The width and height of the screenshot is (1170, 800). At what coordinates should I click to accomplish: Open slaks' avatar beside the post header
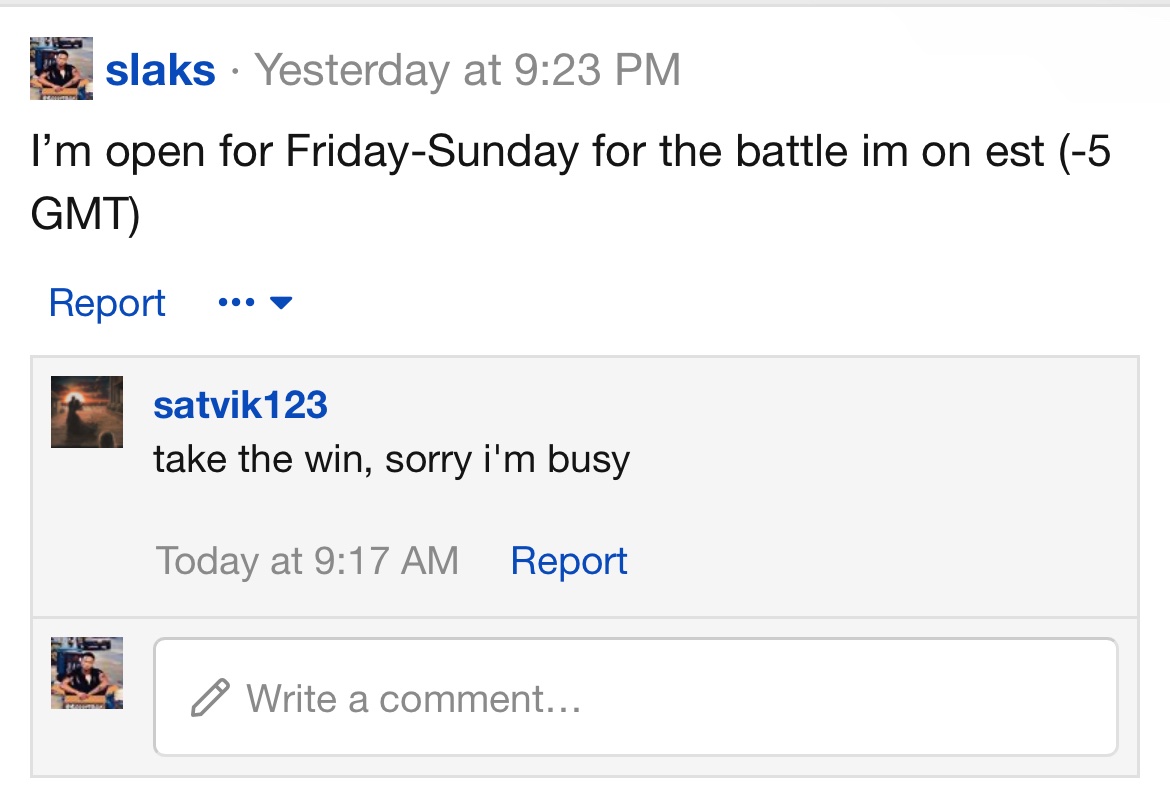click(61, 68)
